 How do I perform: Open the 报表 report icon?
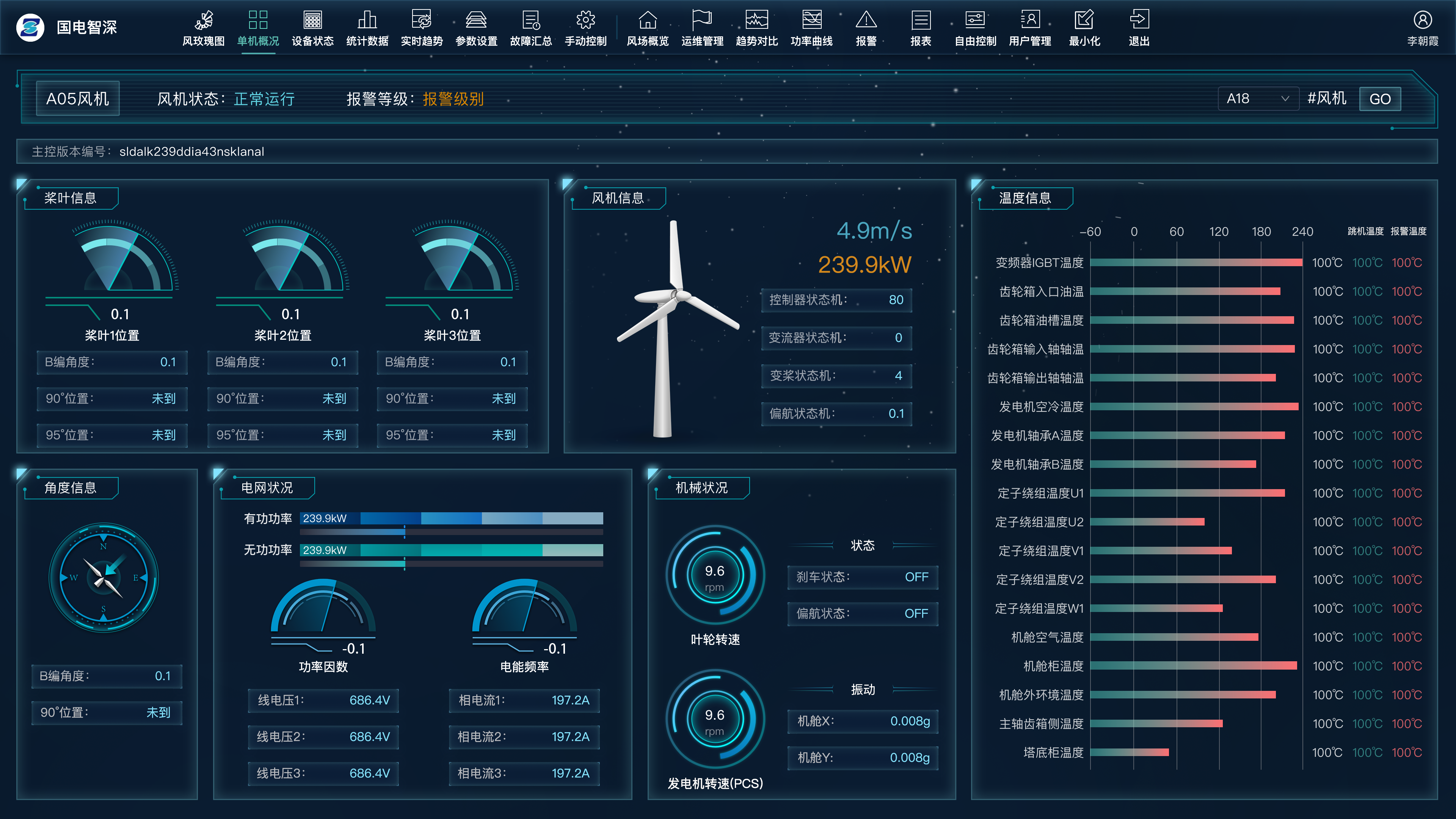tap(921, 20)
